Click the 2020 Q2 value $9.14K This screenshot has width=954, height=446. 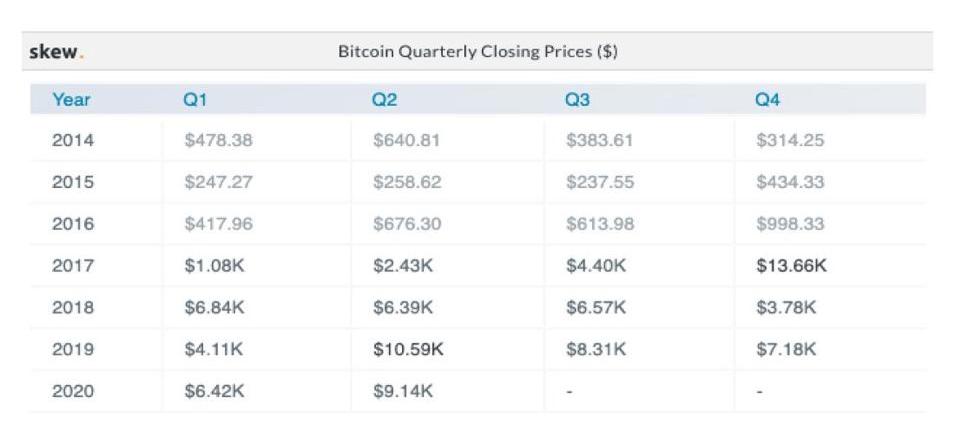click(x=403, y=391)
